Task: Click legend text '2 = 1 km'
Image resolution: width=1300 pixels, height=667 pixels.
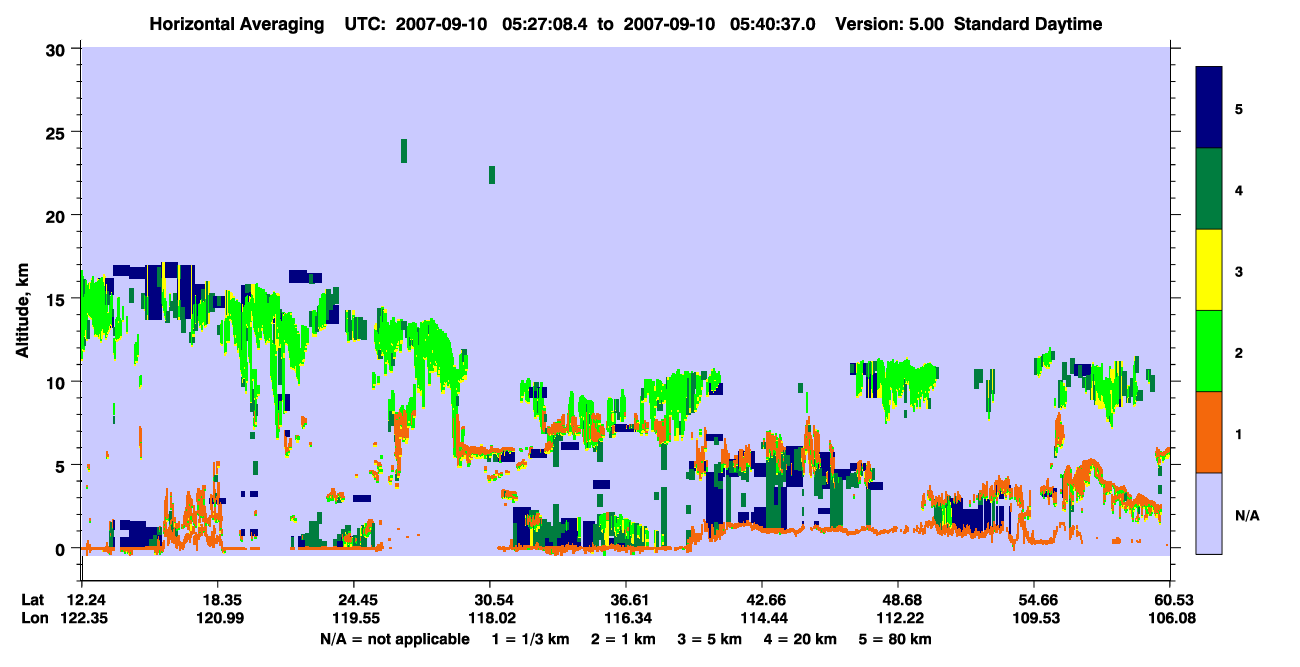Action: (623, 639)
